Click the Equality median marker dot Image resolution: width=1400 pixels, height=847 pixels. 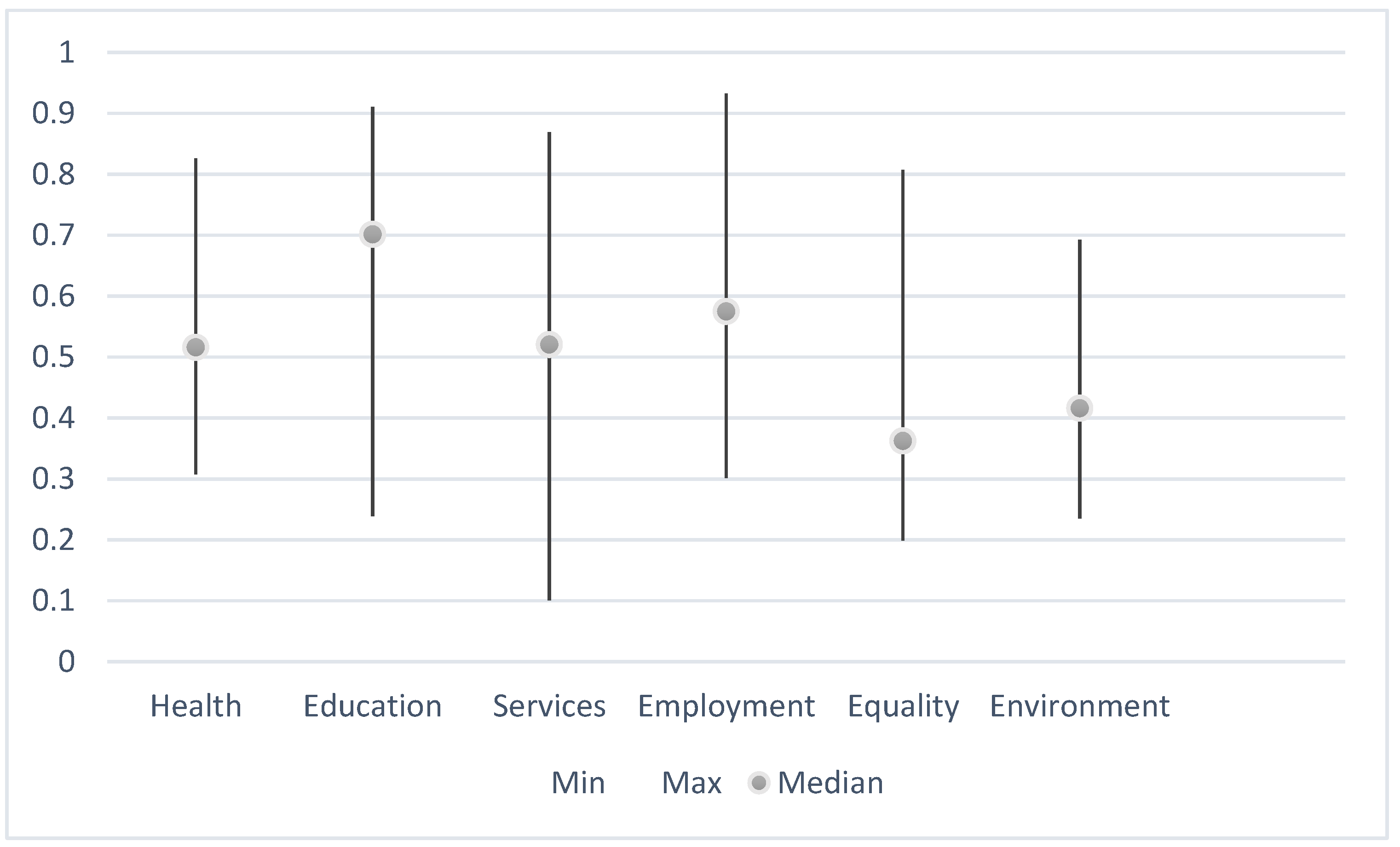tap(903, 441)
